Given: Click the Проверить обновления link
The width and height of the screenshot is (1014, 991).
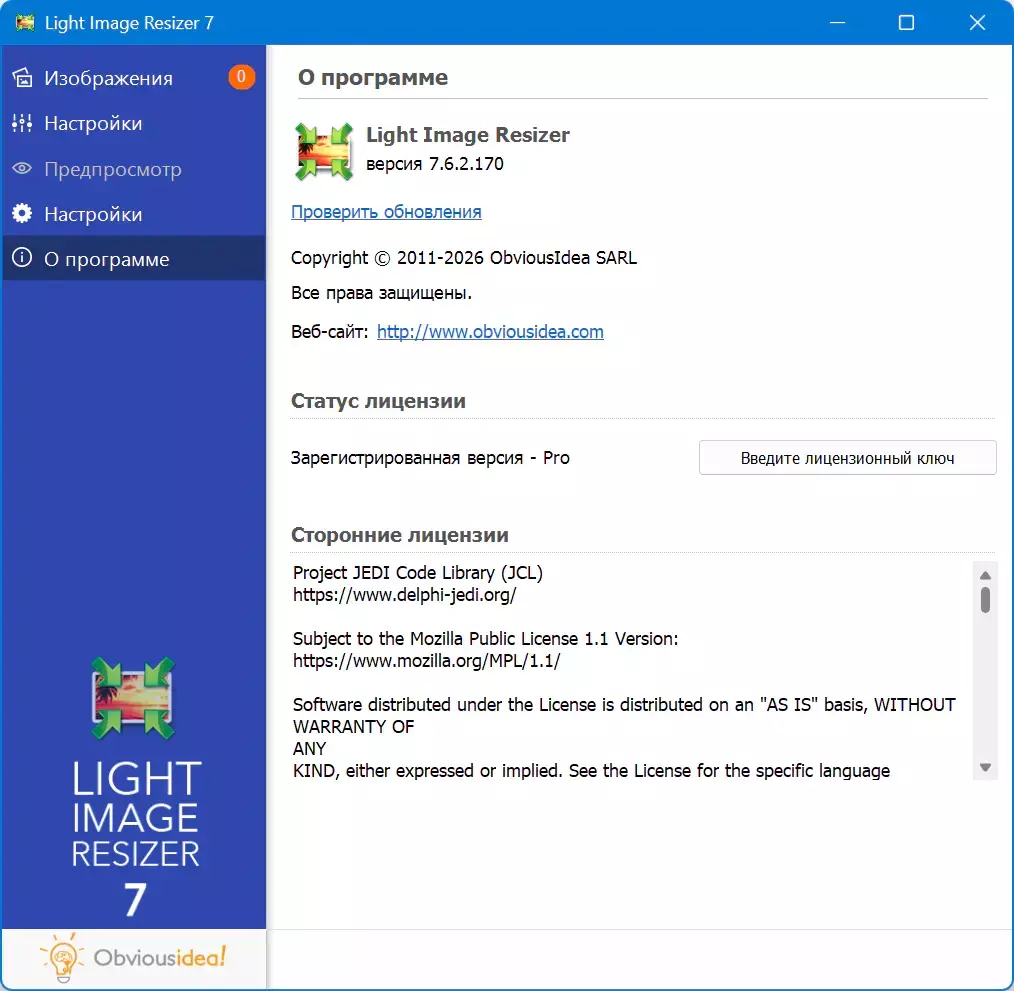Looking at the screenshot, I should click(x=386, y=212).
